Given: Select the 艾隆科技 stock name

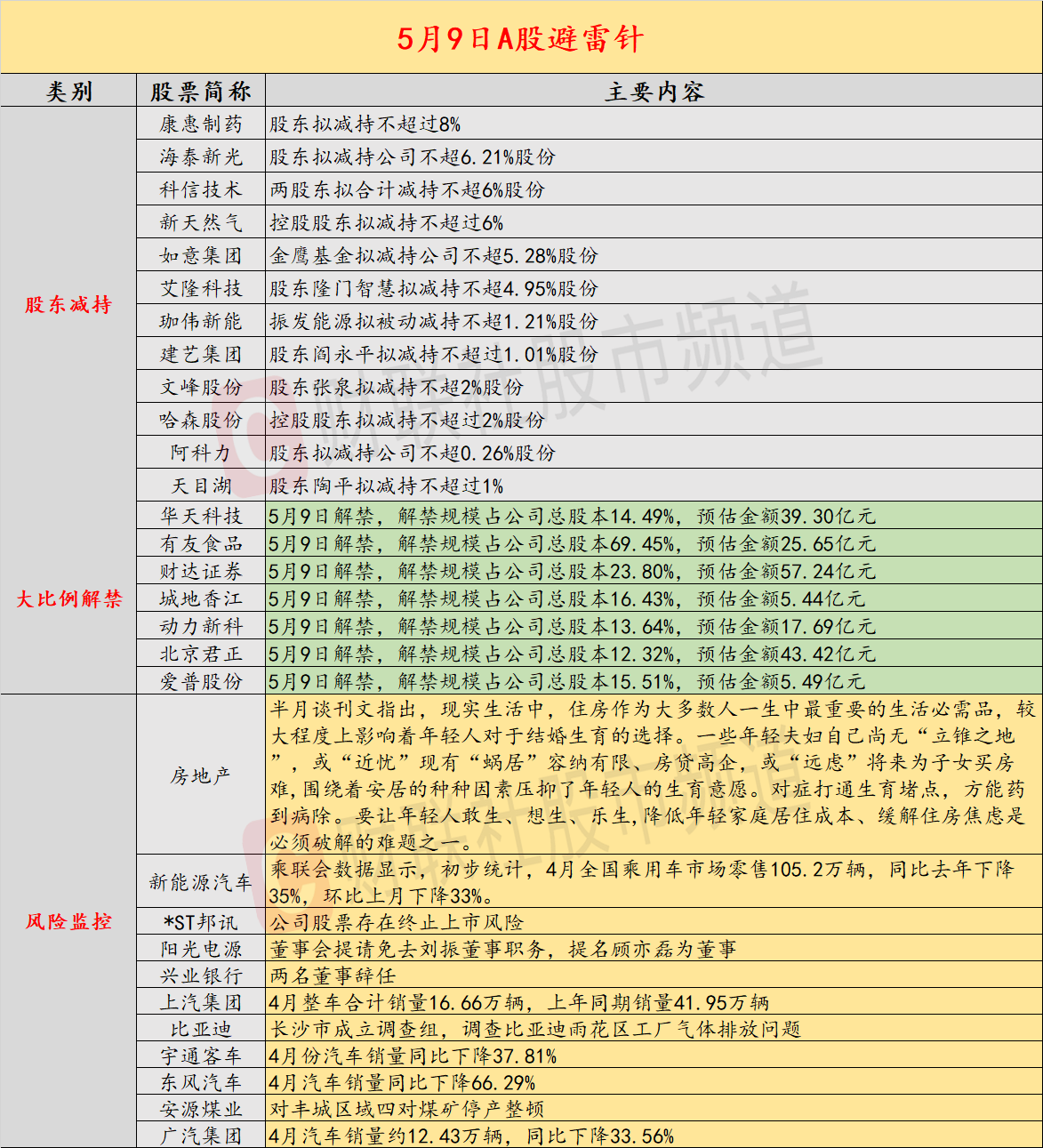Looking at the screenshot, I should tap(201, 288).
